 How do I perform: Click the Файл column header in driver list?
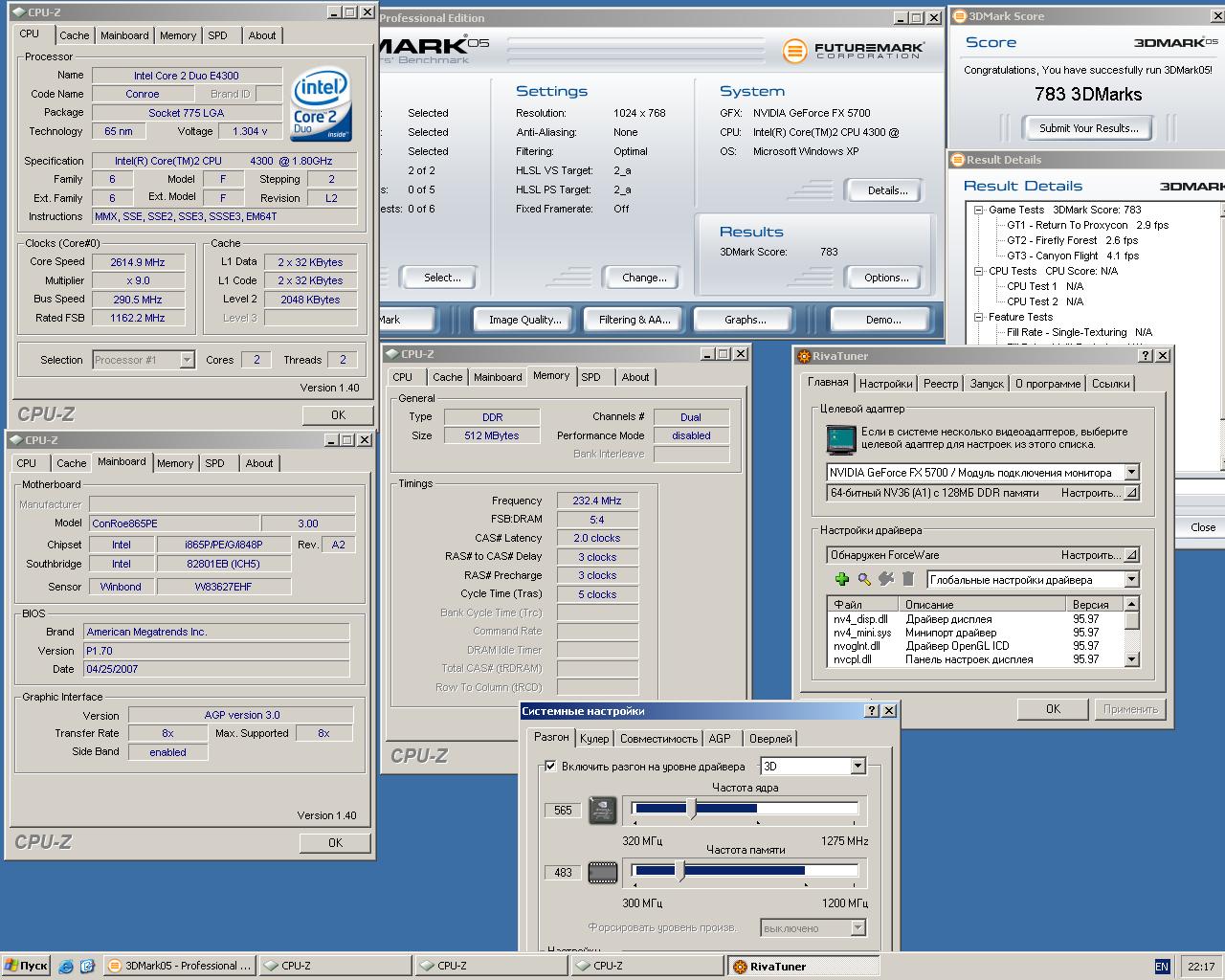click(x=863, y=604)
